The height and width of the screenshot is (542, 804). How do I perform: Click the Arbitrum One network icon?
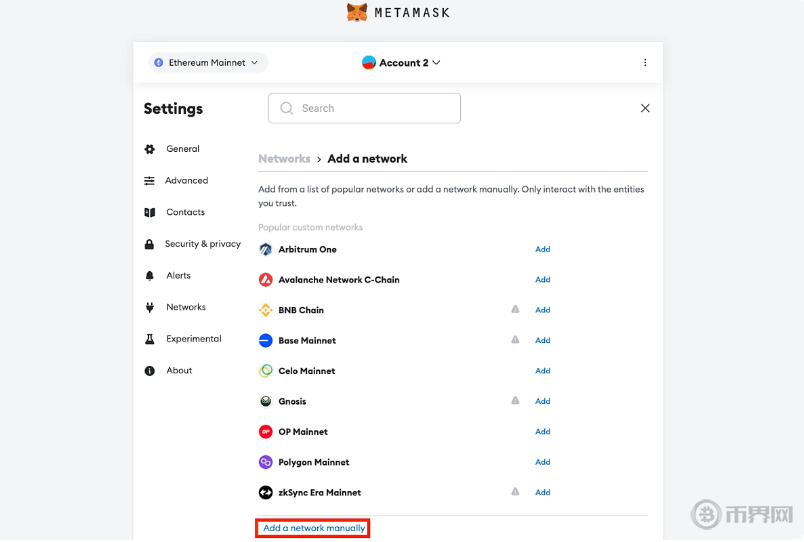(266, 249)
